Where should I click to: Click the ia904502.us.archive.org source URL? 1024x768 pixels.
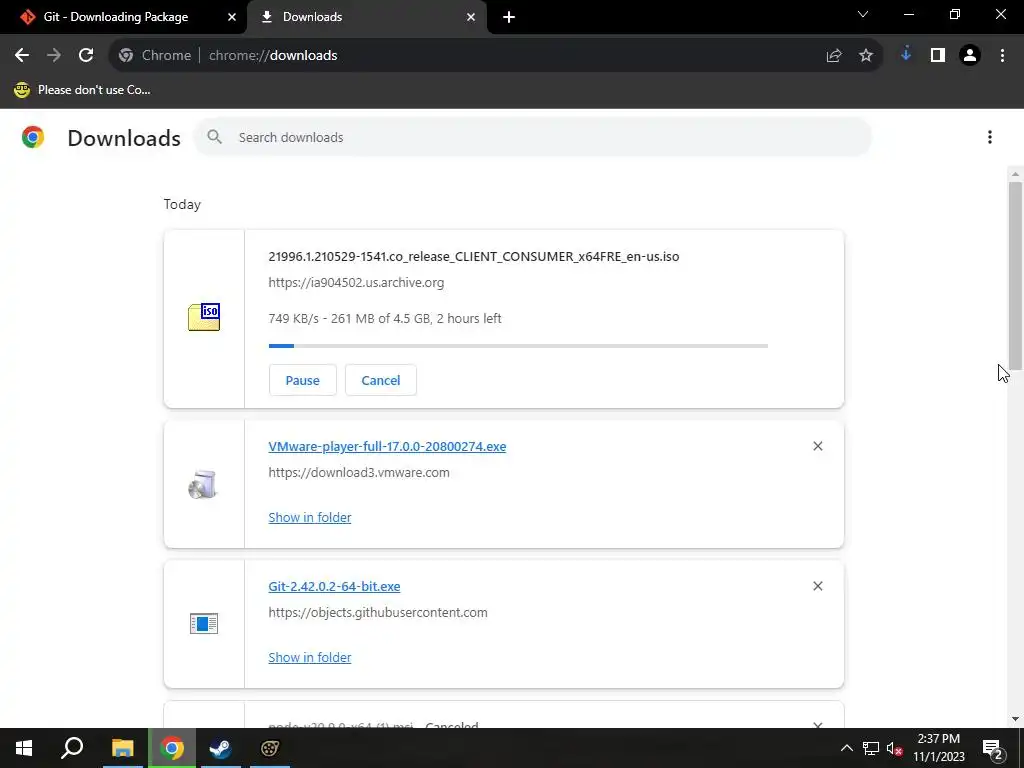tap(356, 283)
